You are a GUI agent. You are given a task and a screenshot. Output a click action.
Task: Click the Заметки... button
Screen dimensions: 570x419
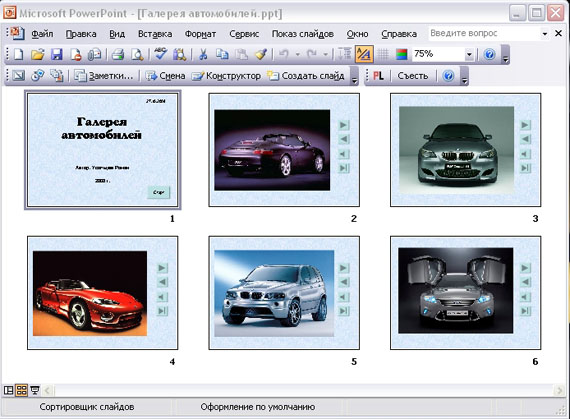pos(104,76)
